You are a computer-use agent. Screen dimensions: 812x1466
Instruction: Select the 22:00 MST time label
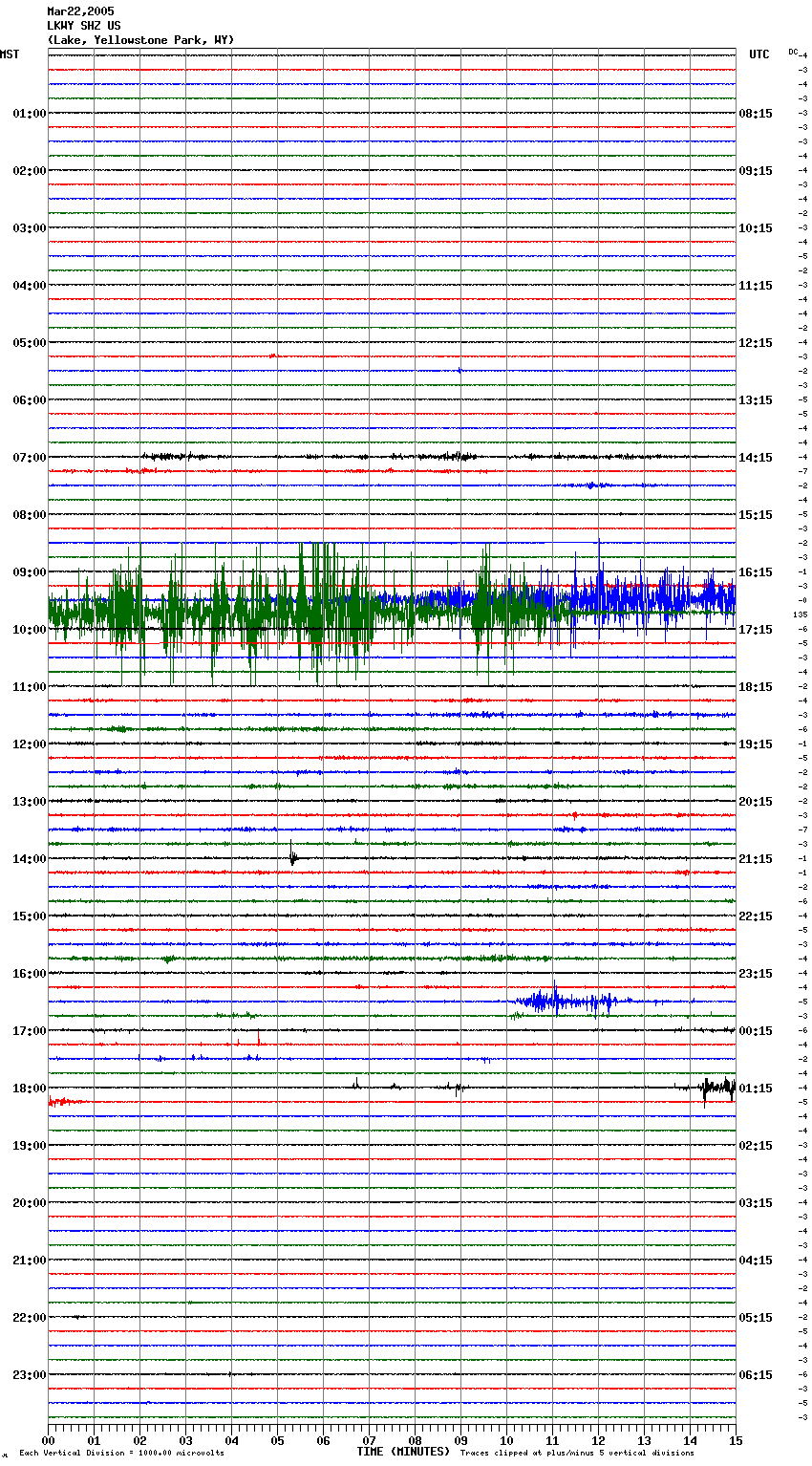[x=30, y=1318]
